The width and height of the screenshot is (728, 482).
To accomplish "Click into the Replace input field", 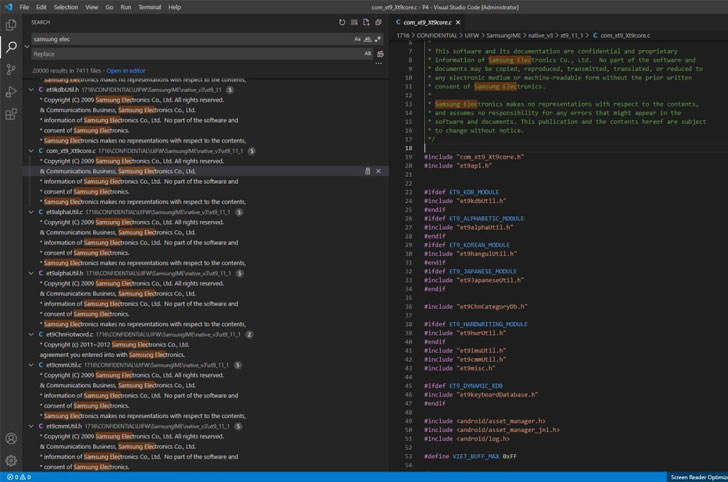I will pos(190,53).
